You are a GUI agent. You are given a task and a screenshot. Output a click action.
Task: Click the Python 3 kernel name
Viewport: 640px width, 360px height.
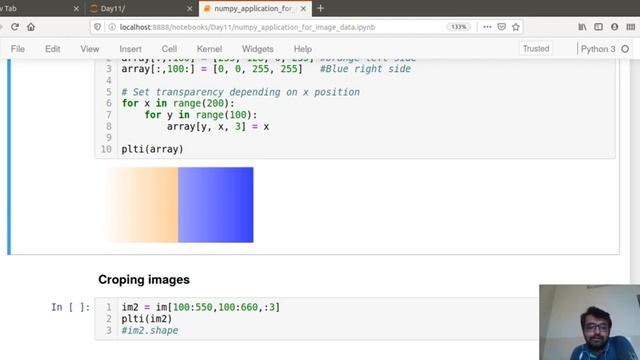598,49
